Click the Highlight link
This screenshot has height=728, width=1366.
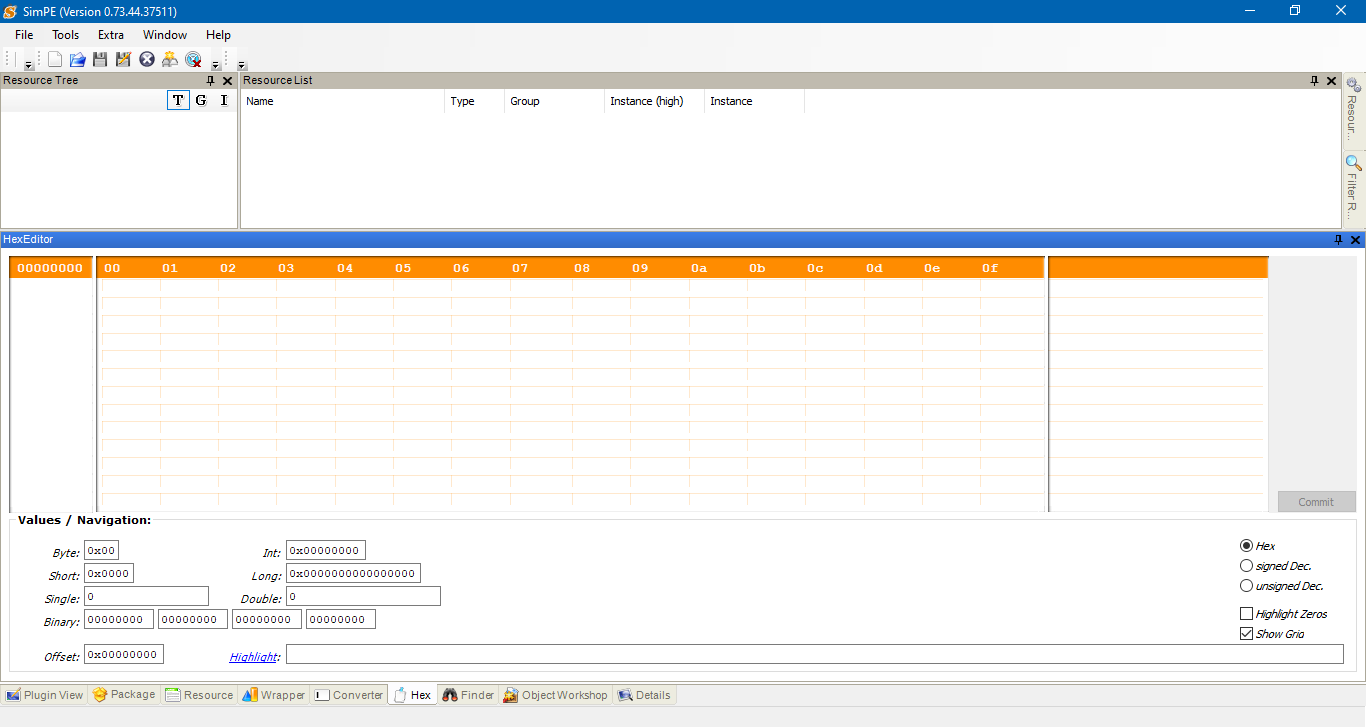click(253, 657)
